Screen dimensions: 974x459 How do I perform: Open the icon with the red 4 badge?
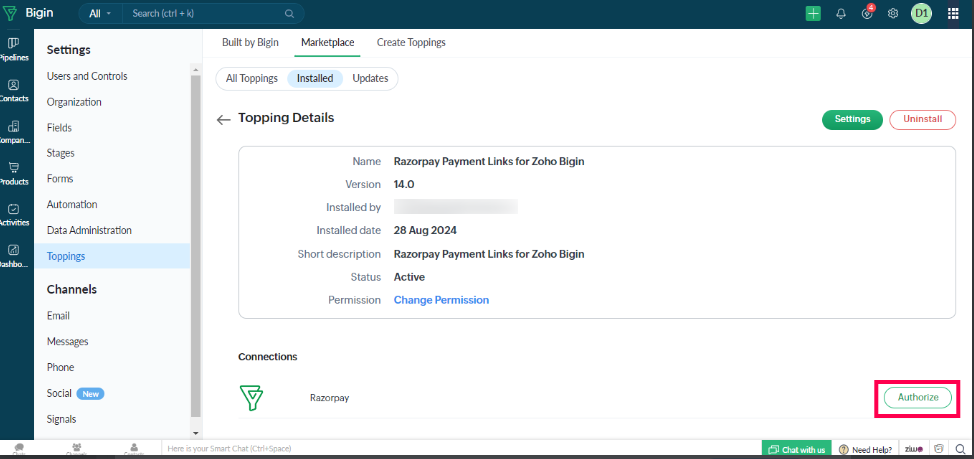(x=868, y=13)
